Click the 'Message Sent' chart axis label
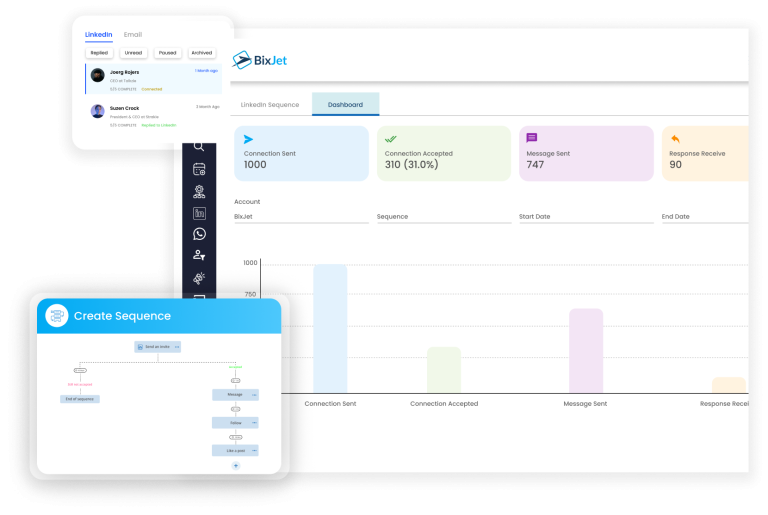 (x=585, y=404)
